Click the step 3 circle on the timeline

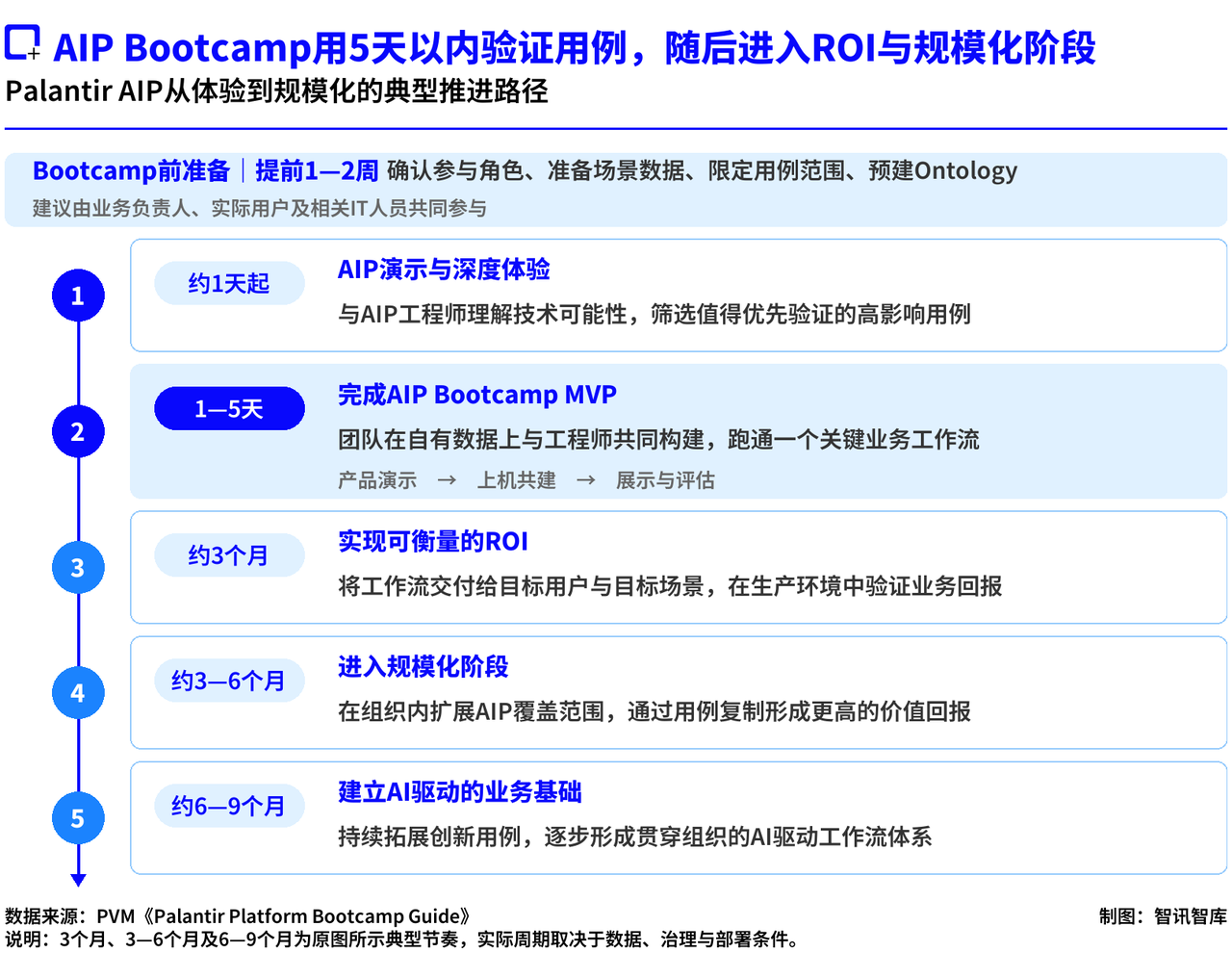tap(78, 568)
